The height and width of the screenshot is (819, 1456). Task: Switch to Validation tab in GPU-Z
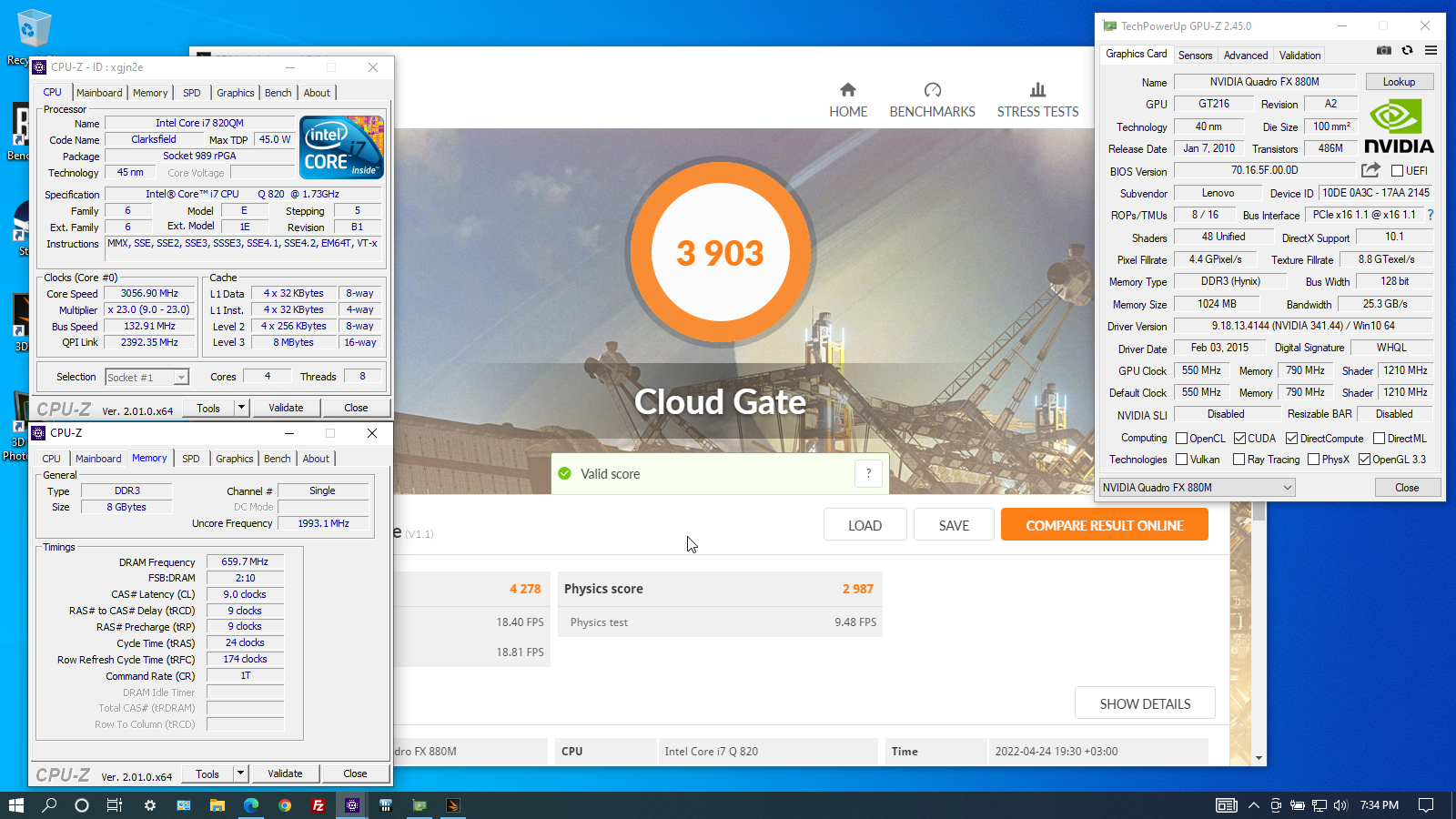[x=1299, y=56]
